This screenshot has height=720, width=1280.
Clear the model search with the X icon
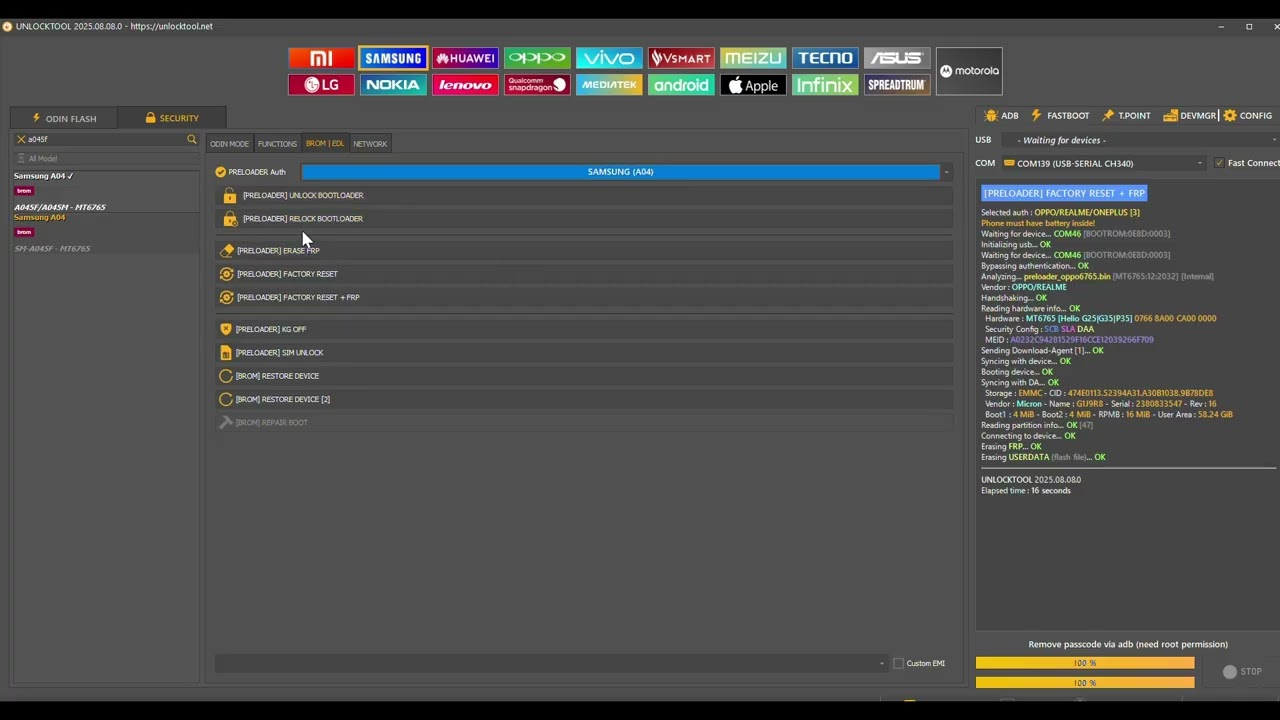21,139
